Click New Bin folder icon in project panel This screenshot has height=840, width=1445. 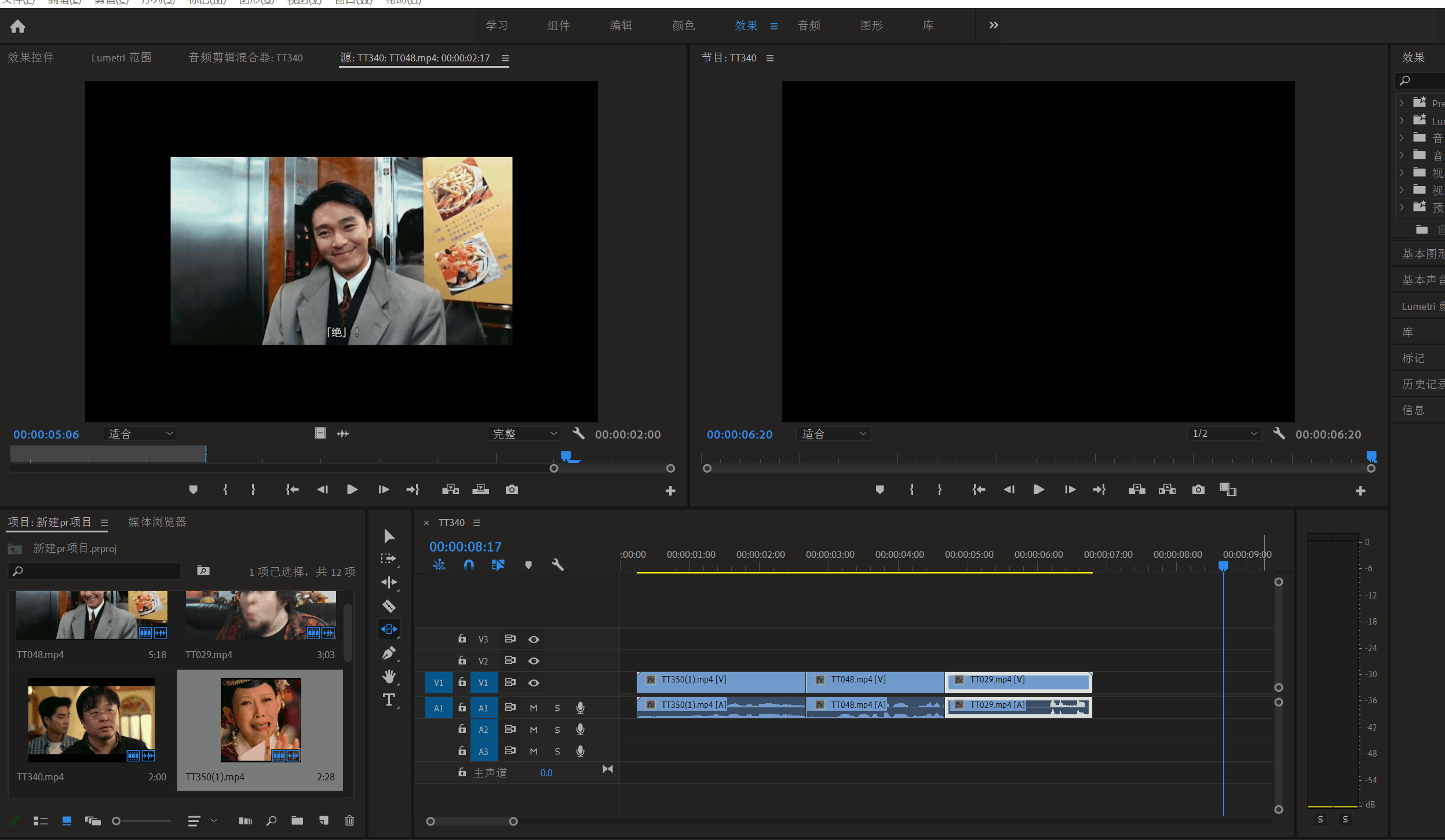(297, 820)
